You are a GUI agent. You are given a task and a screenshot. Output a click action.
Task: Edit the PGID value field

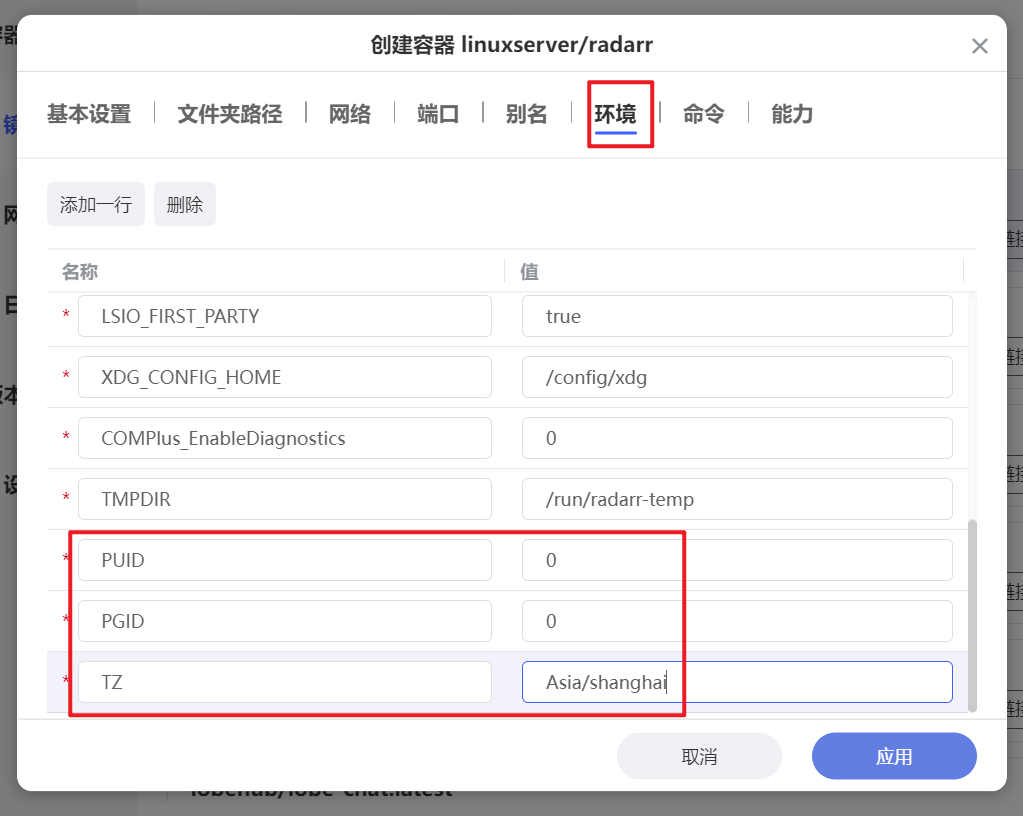tap(737, 621)
